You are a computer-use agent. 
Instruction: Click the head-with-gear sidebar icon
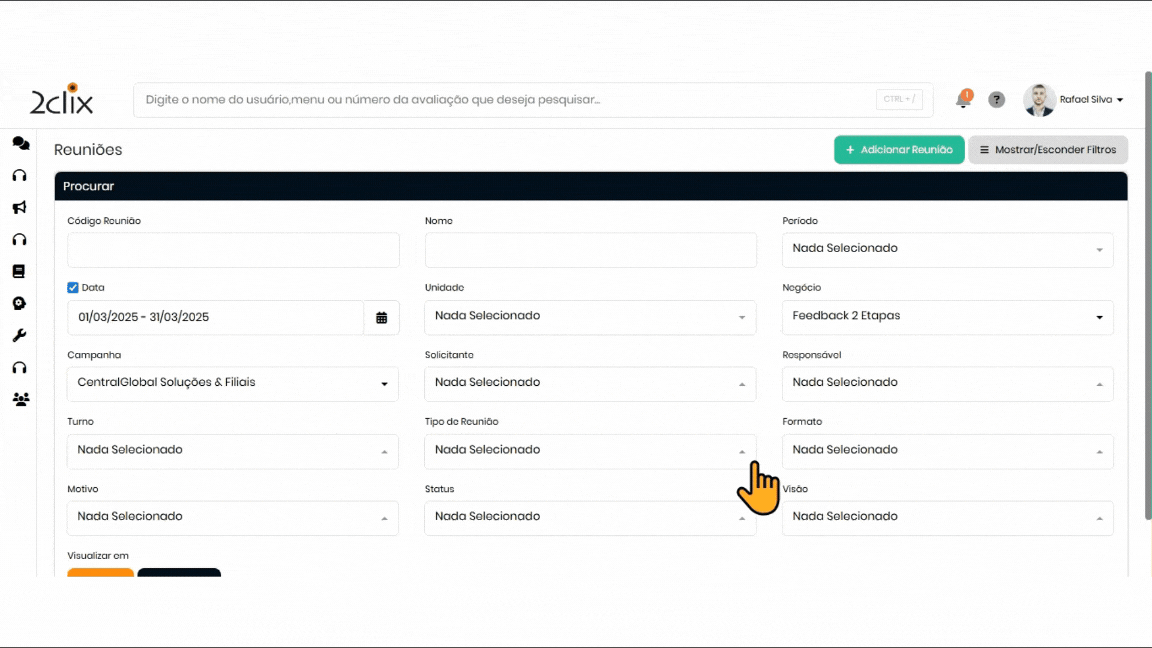19,303
